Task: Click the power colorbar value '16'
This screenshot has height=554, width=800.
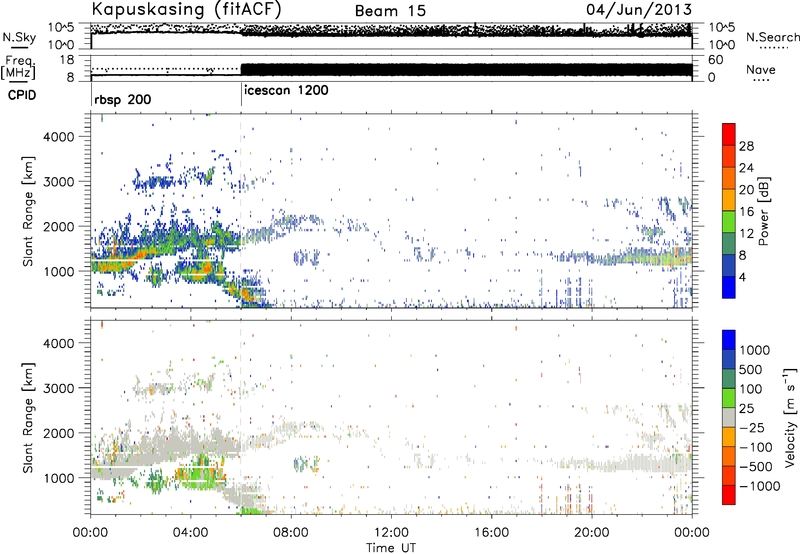Action: click(746, 212)
